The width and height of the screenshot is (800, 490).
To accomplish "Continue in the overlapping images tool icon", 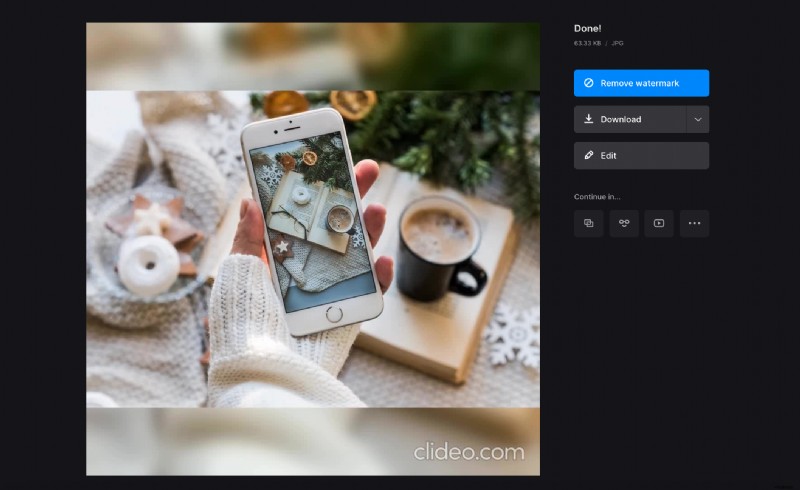I will coord(588,224).
